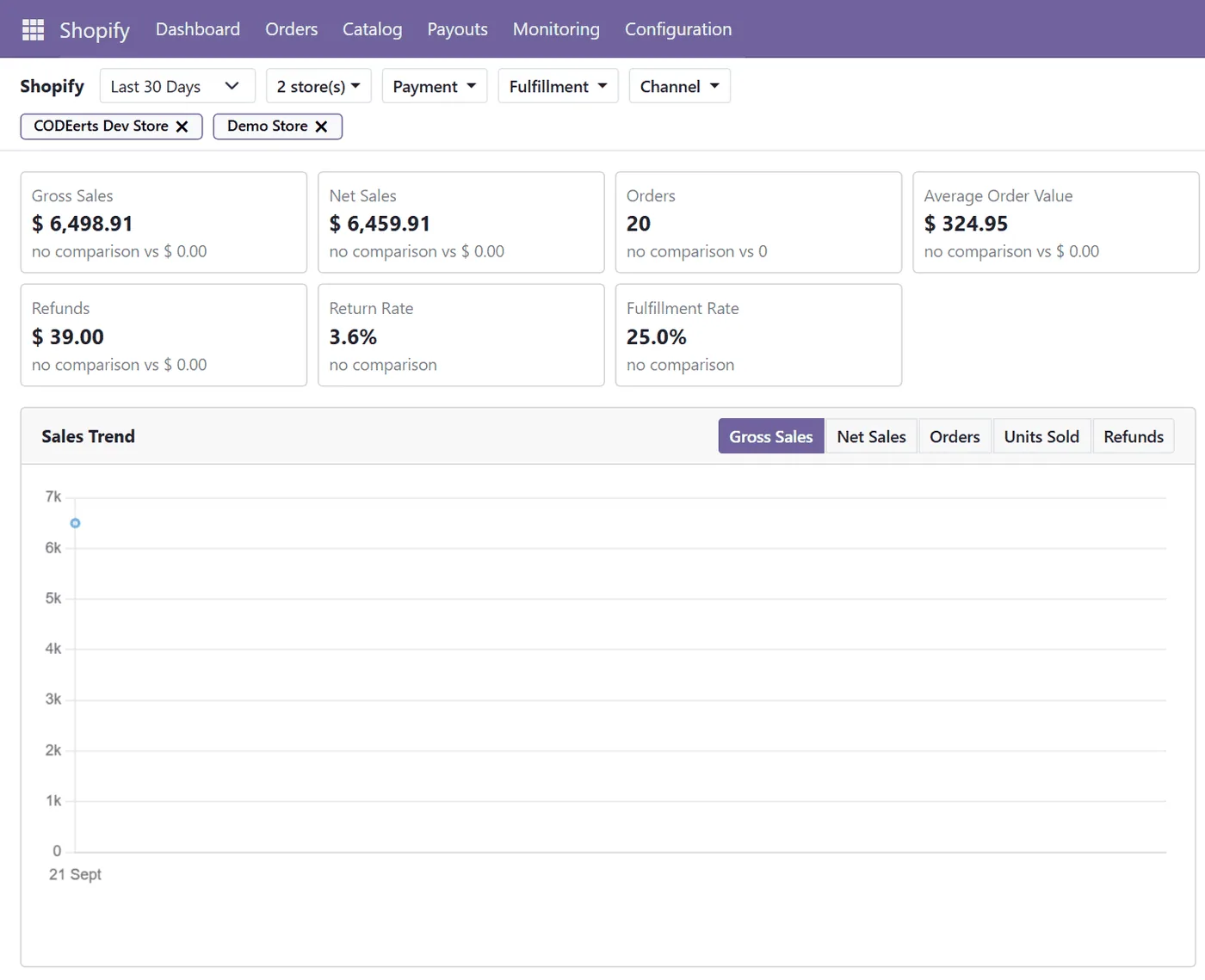Click the Average Order Value card
The width and height of the screenshot is (1205, 980).
tap(1056, 223)
